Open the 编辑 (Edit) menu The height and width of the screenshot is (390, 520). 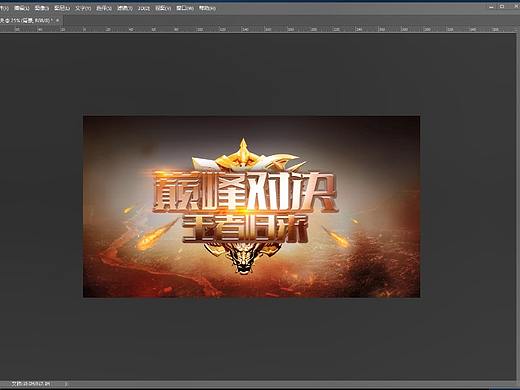[22, 8]
